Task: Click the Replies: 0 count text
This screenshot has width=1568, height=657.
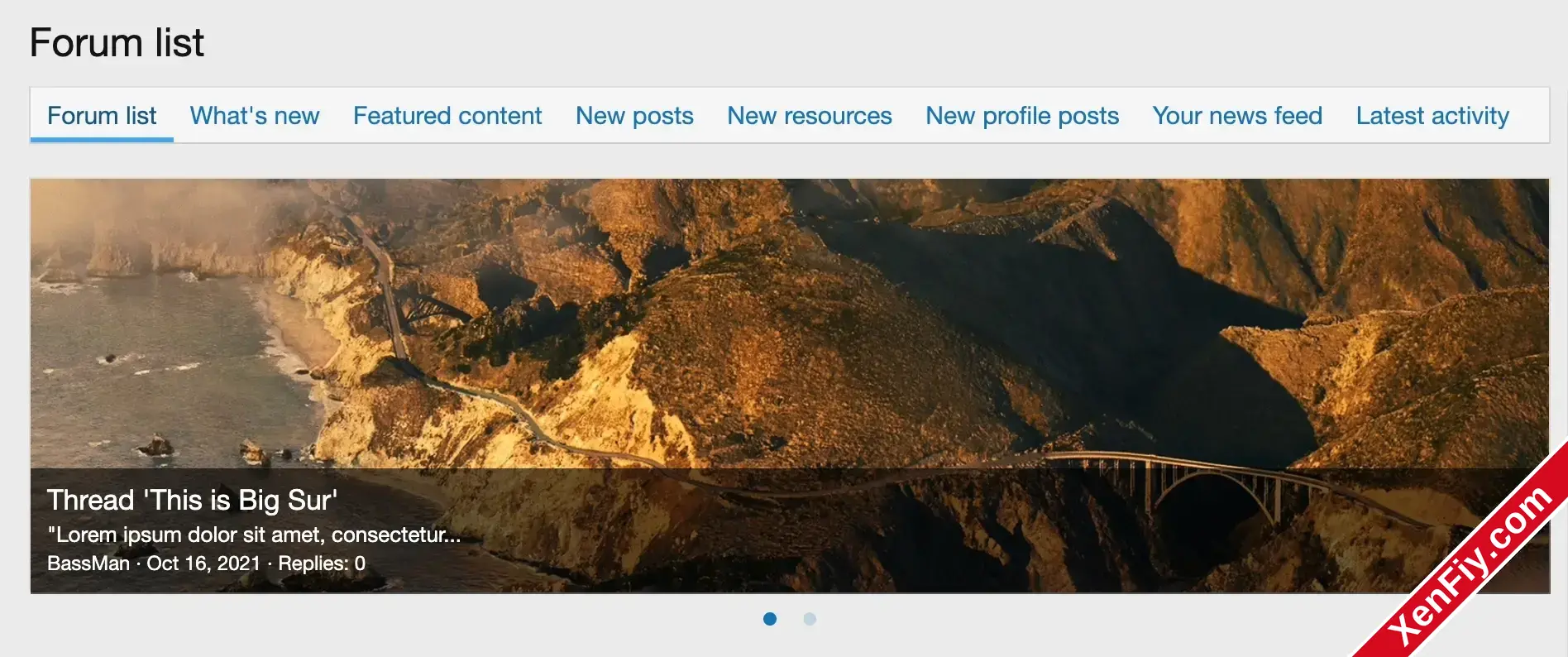Action: 322,563
